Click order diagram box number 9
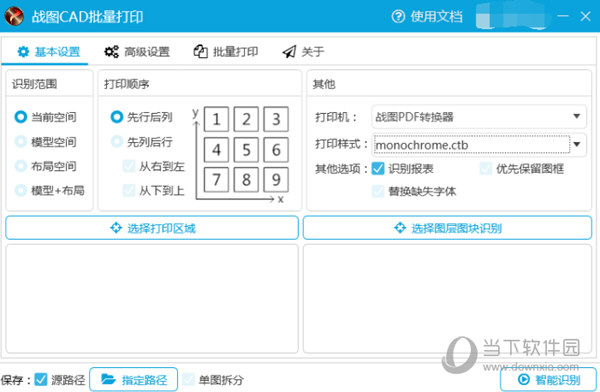This screenshot has height=392, width=600. (276, 179)
